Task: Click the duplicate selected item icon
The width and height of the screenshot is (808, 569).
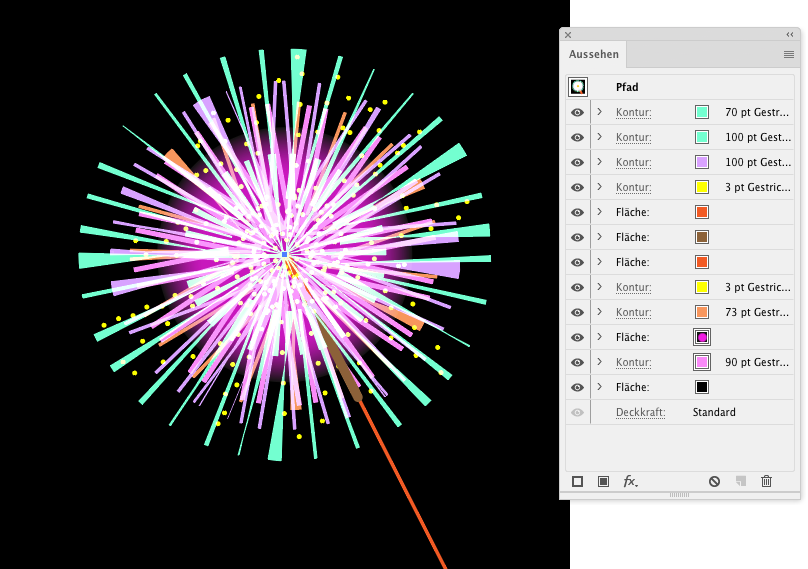Action: [x=740, y=481]
